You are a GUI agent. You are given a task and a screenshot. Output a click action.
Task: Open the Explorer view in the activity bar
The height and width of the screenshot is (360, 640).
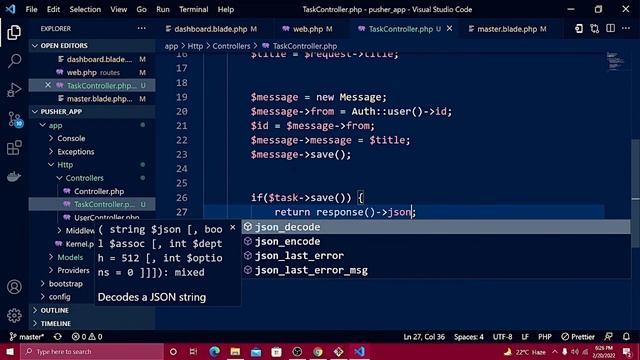(x=14, y=32)
